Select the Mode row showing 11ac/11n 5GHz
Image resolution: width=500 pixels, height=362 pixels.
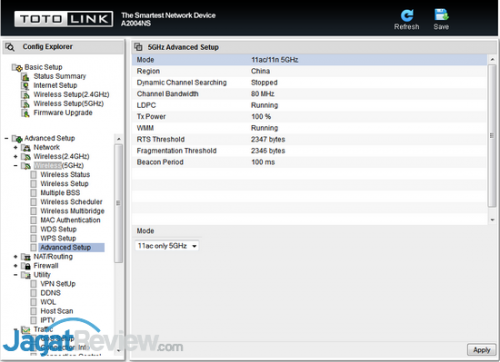point(310,60)
